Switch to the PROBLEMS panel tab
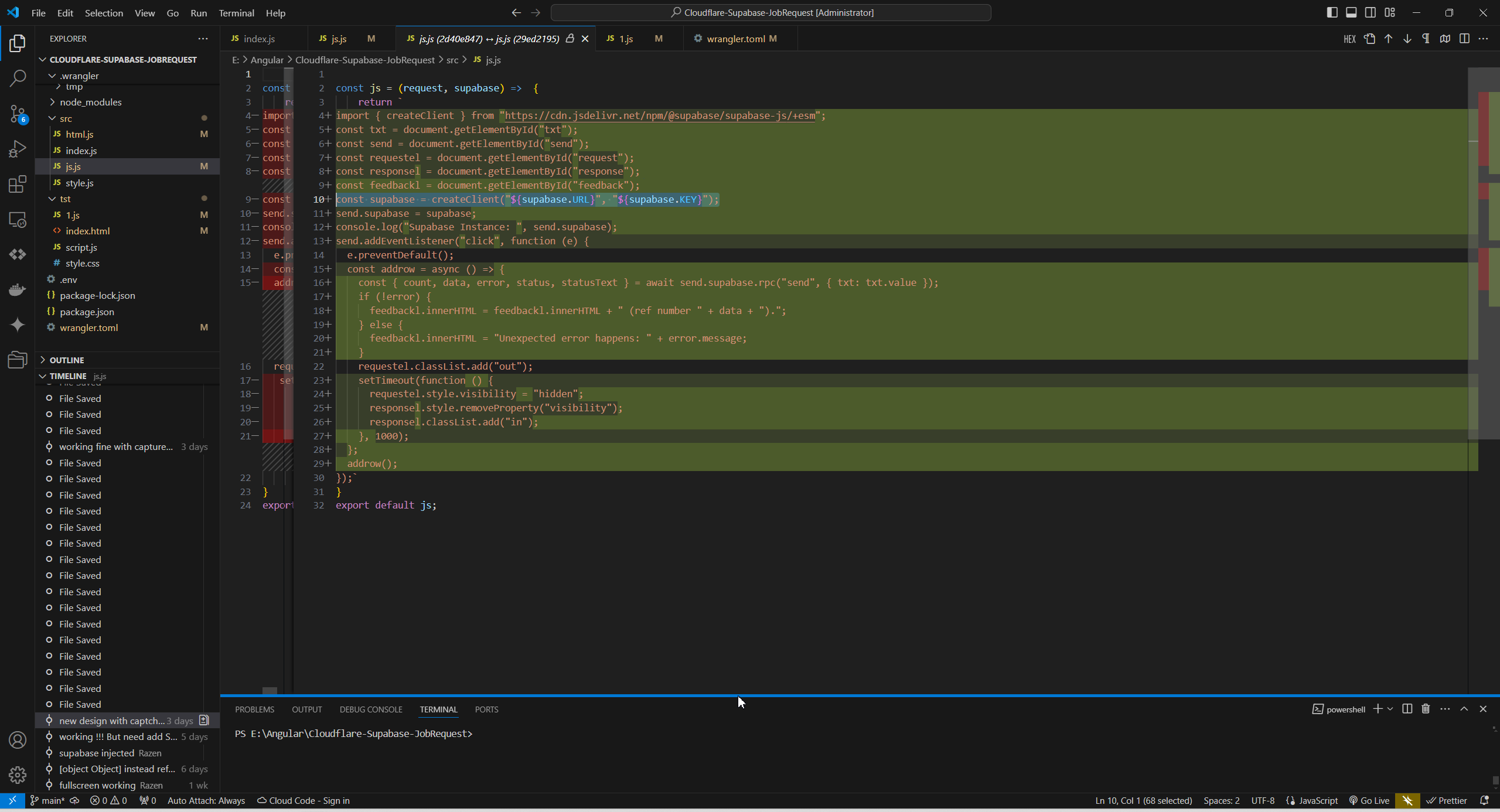The height and width of the screenshot is (812, 1500). pos(254,709)
